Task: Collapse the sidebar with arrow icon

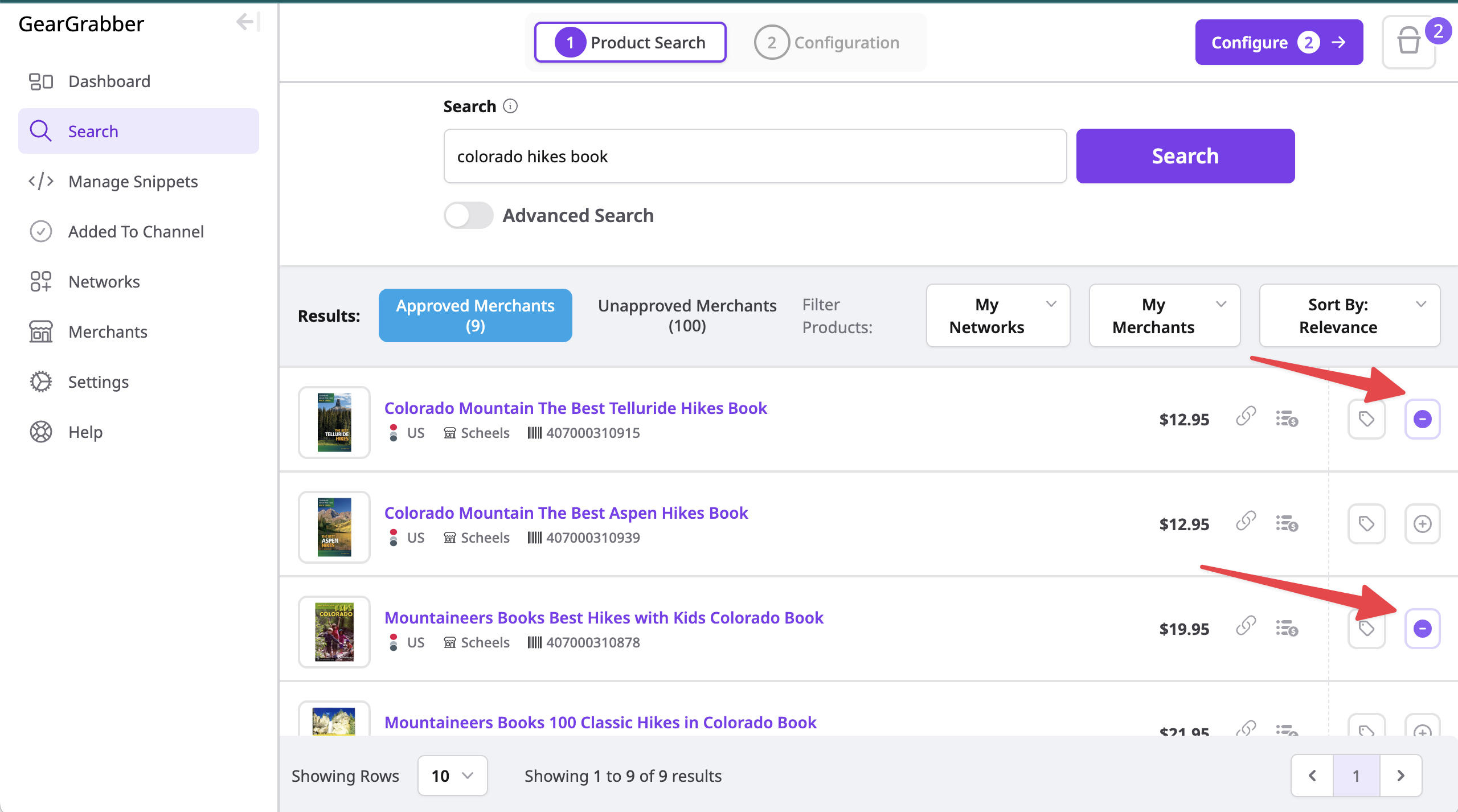Action: point(247,23)
